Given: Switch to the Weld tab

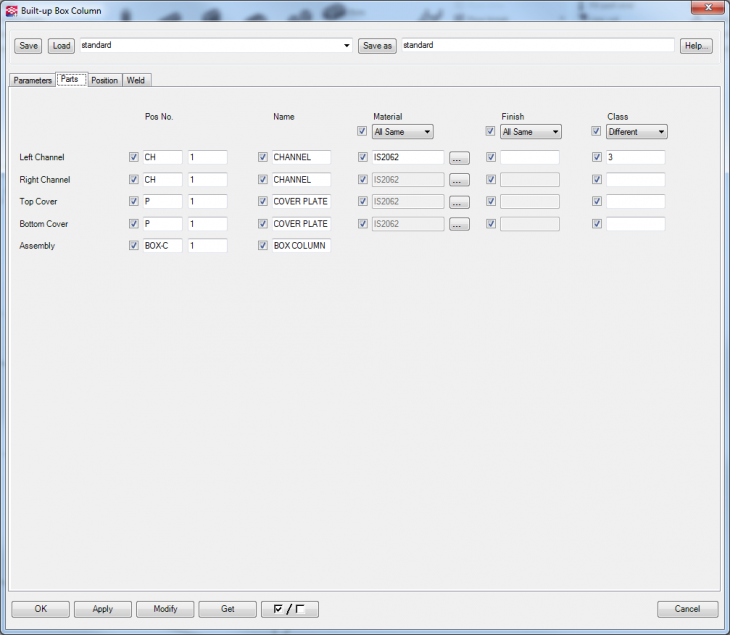Looking at the screenshot, I should pyautogui.click(x=136, y=80).
